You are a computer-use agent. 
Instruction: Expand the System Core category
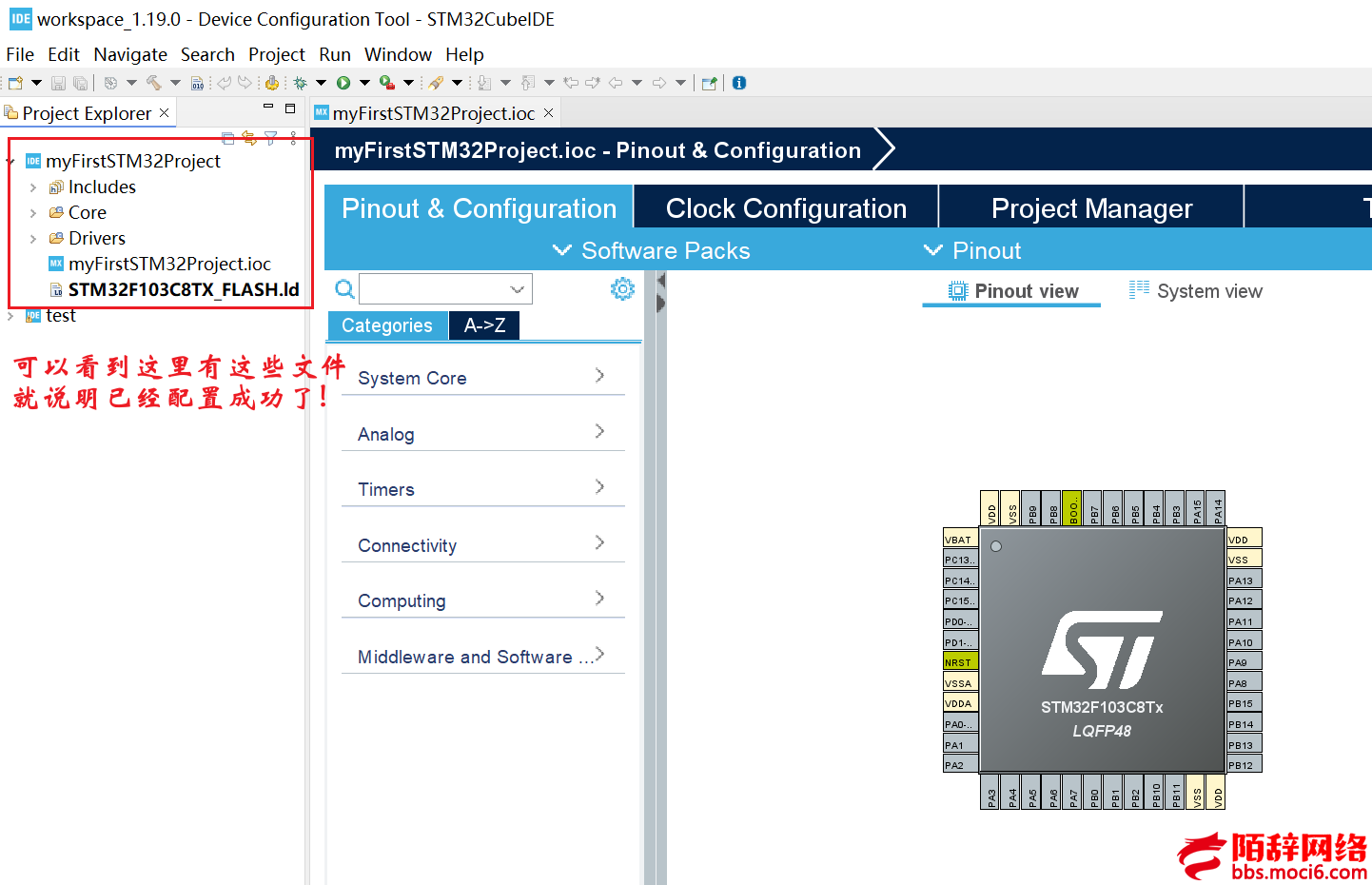[482, 378]
